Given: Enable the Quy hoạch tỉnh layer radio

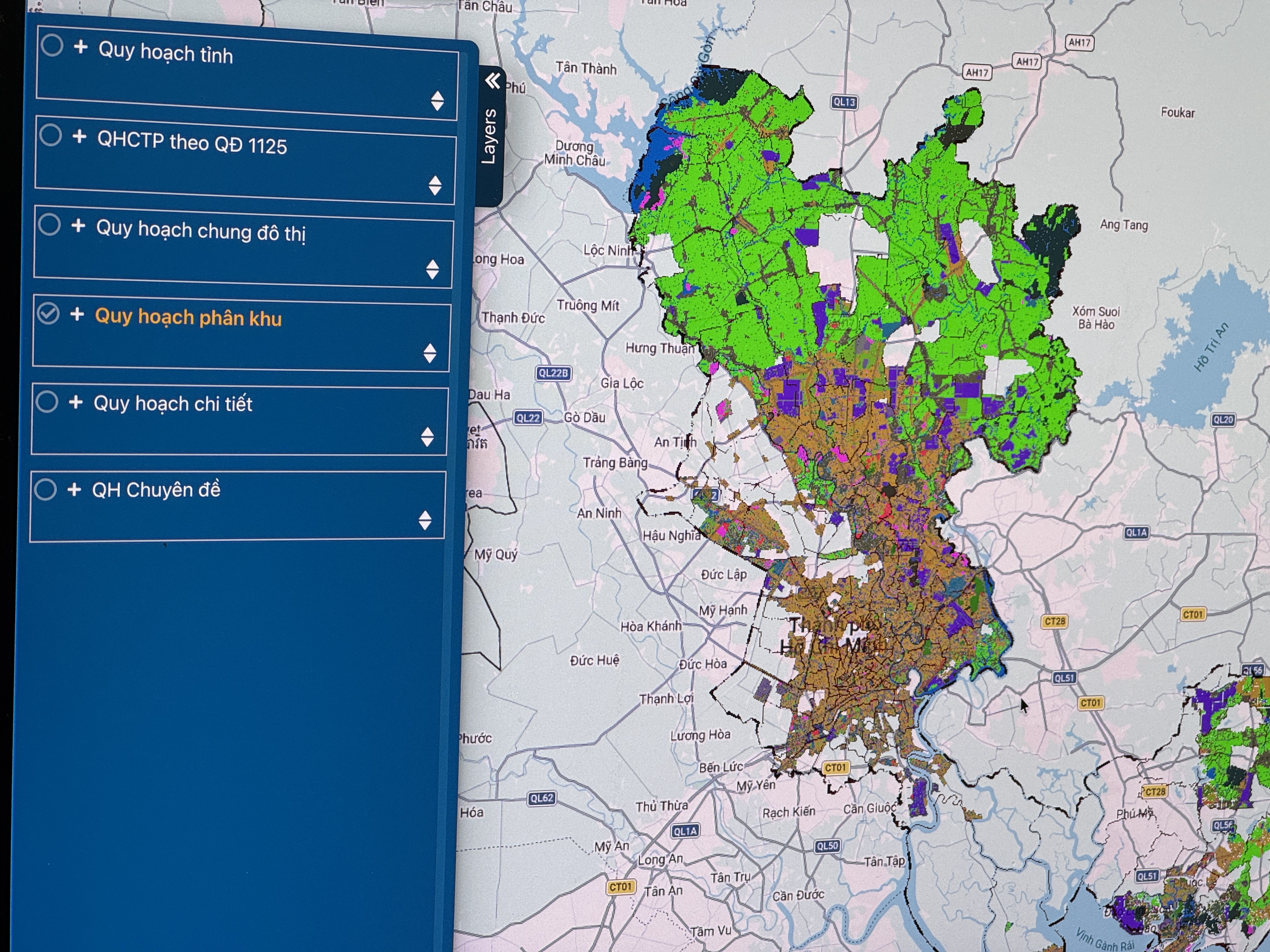Looking at the screenshot, I should (x=52, y=45).
